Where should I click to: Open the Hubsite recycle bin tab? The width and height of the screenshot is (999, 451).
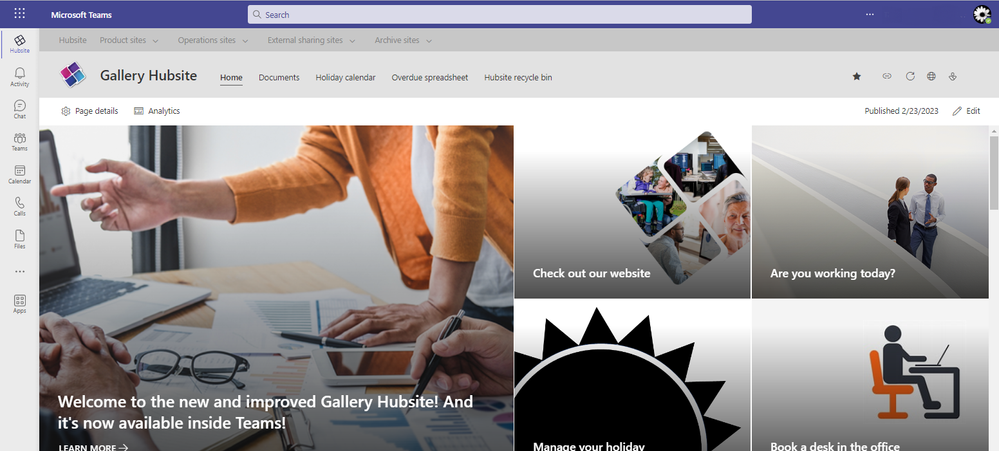518,78
